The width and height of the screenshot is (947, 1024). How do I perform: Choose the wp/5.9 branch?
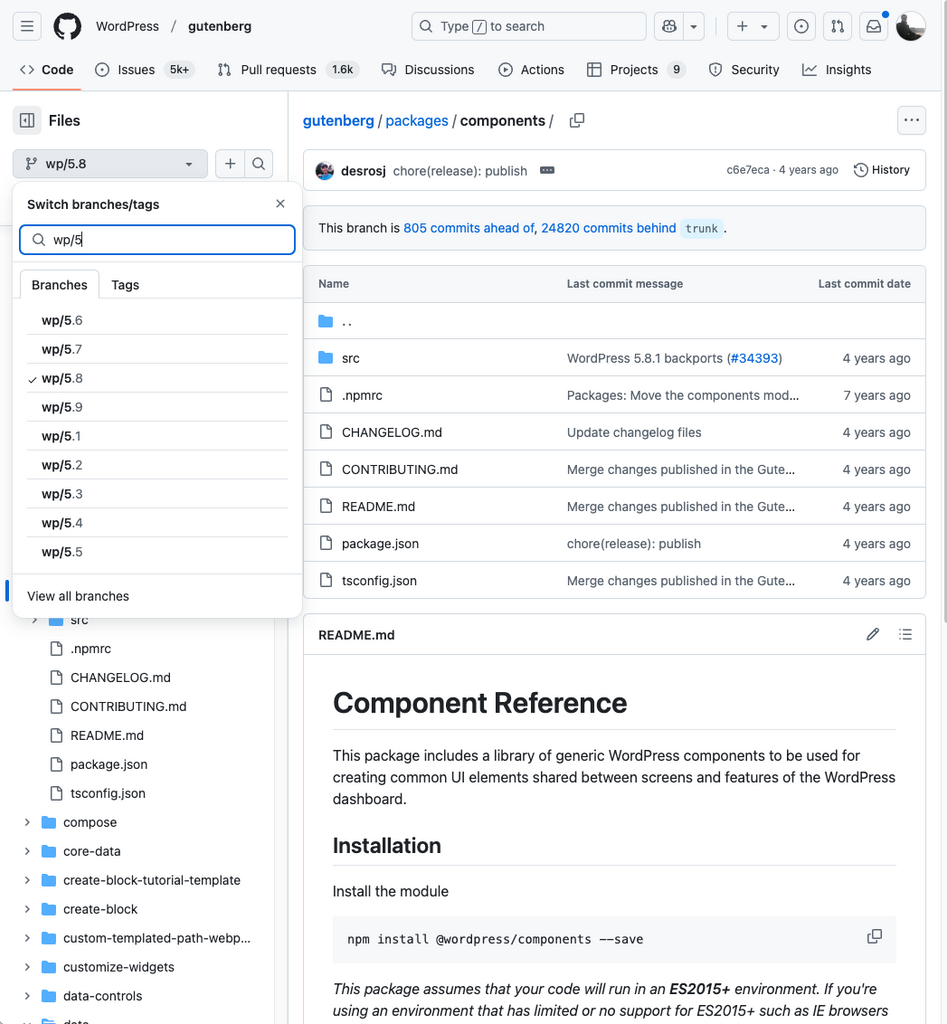coord(62,408)
